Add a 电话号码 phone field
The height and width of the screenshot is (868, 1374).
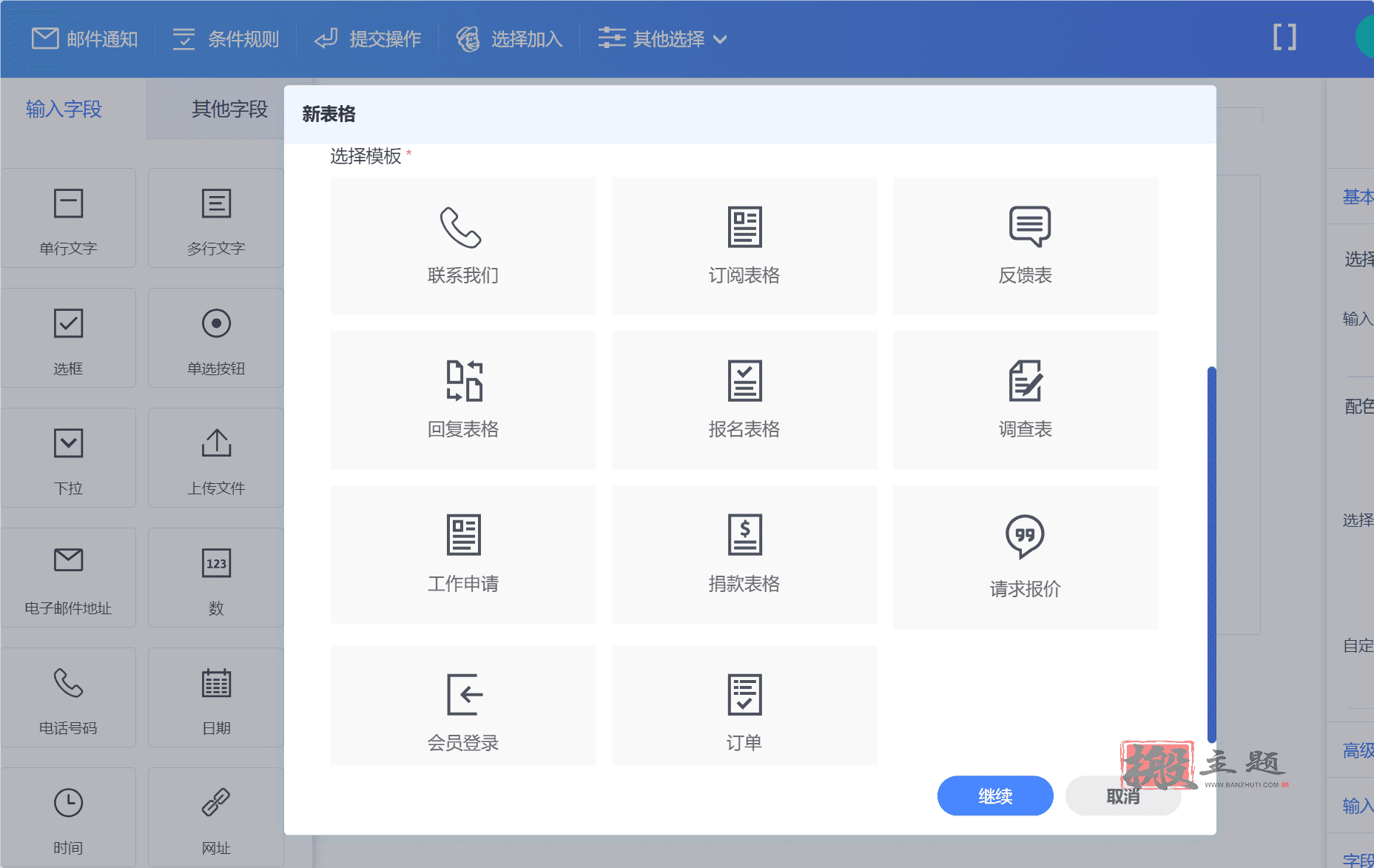point(68,698)
